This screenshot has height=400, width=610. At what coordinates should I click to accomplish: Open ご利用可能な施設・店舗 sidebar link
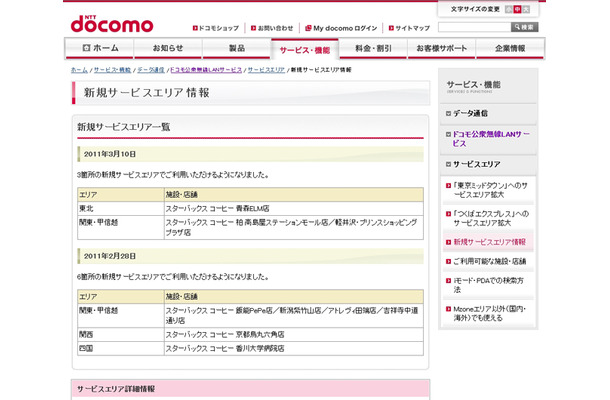492,261
